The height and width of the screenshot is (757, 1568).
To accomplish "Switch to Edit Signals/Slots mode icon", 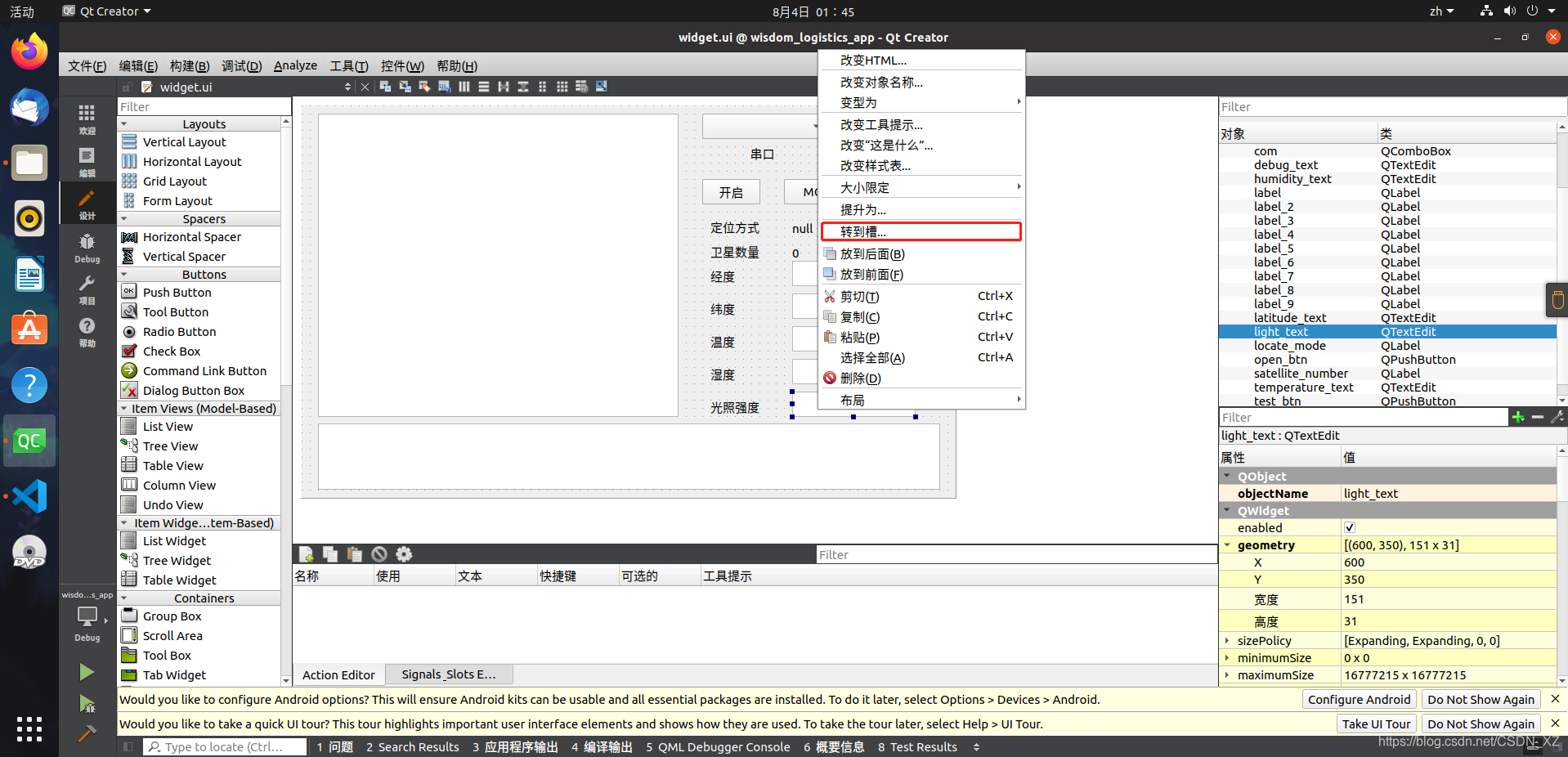I will click(405, 87).
